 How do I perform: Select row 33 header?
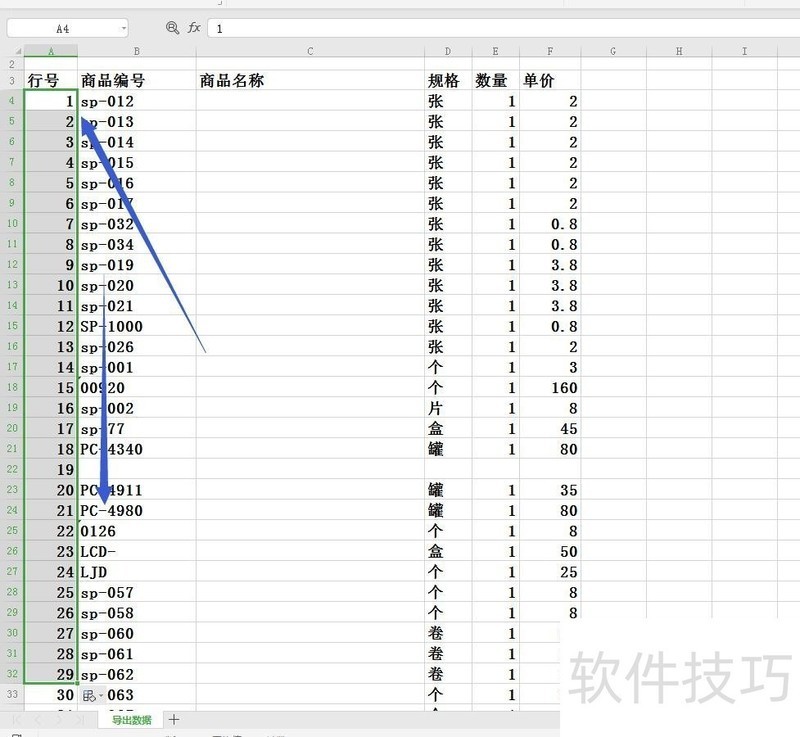(x=12, y=694)
